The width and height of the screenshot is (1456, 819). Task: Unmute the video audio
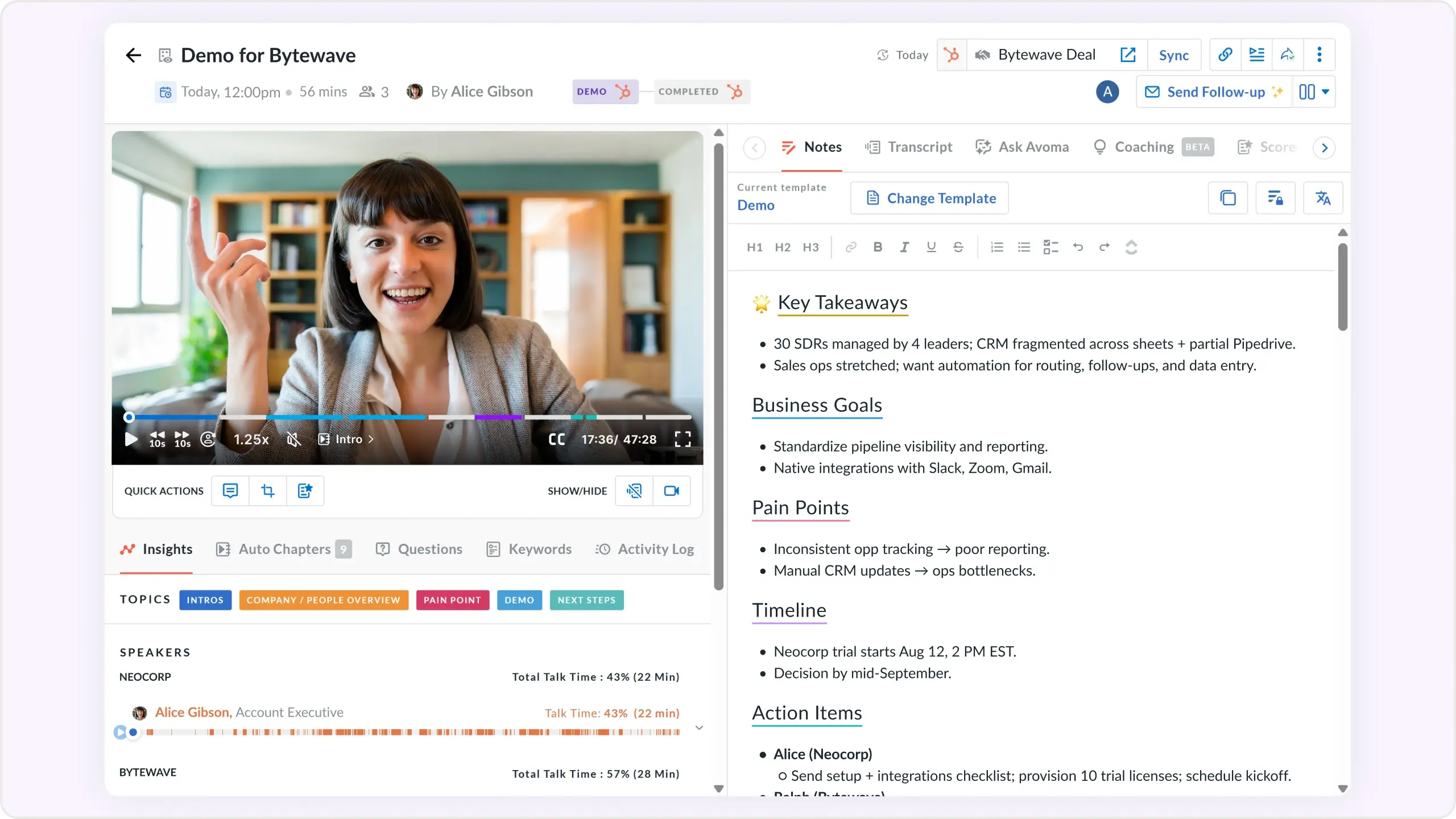[293, 439]
